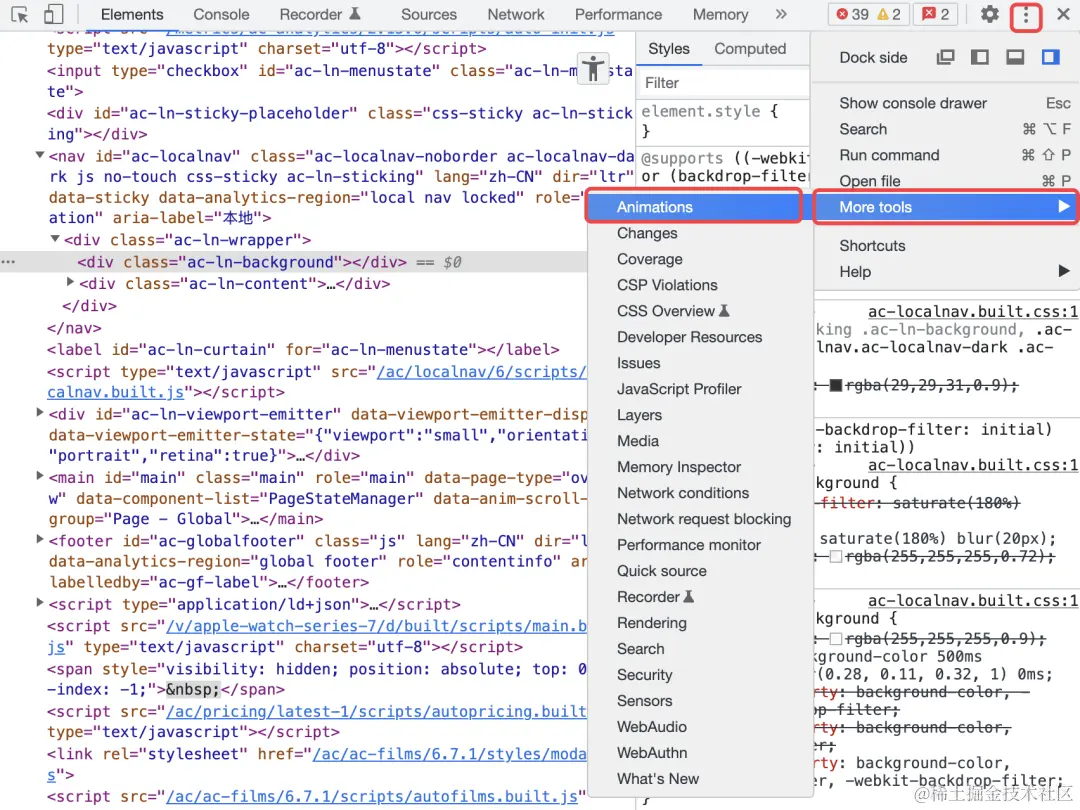The image size is (1080, 810).
Task: Open DevTools settings gear
Action: [x=989, y=14]
